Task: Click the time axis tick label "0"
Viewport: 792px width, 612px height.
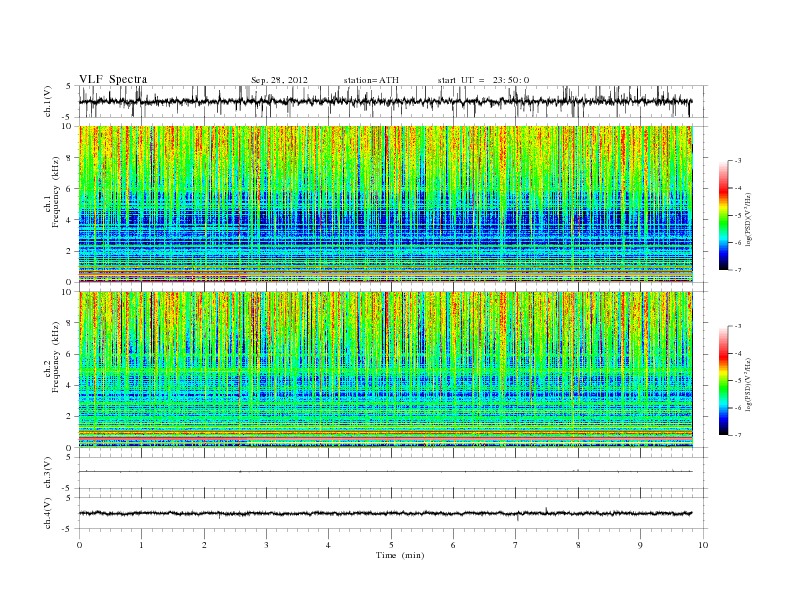Action: (x=79, y=545)
